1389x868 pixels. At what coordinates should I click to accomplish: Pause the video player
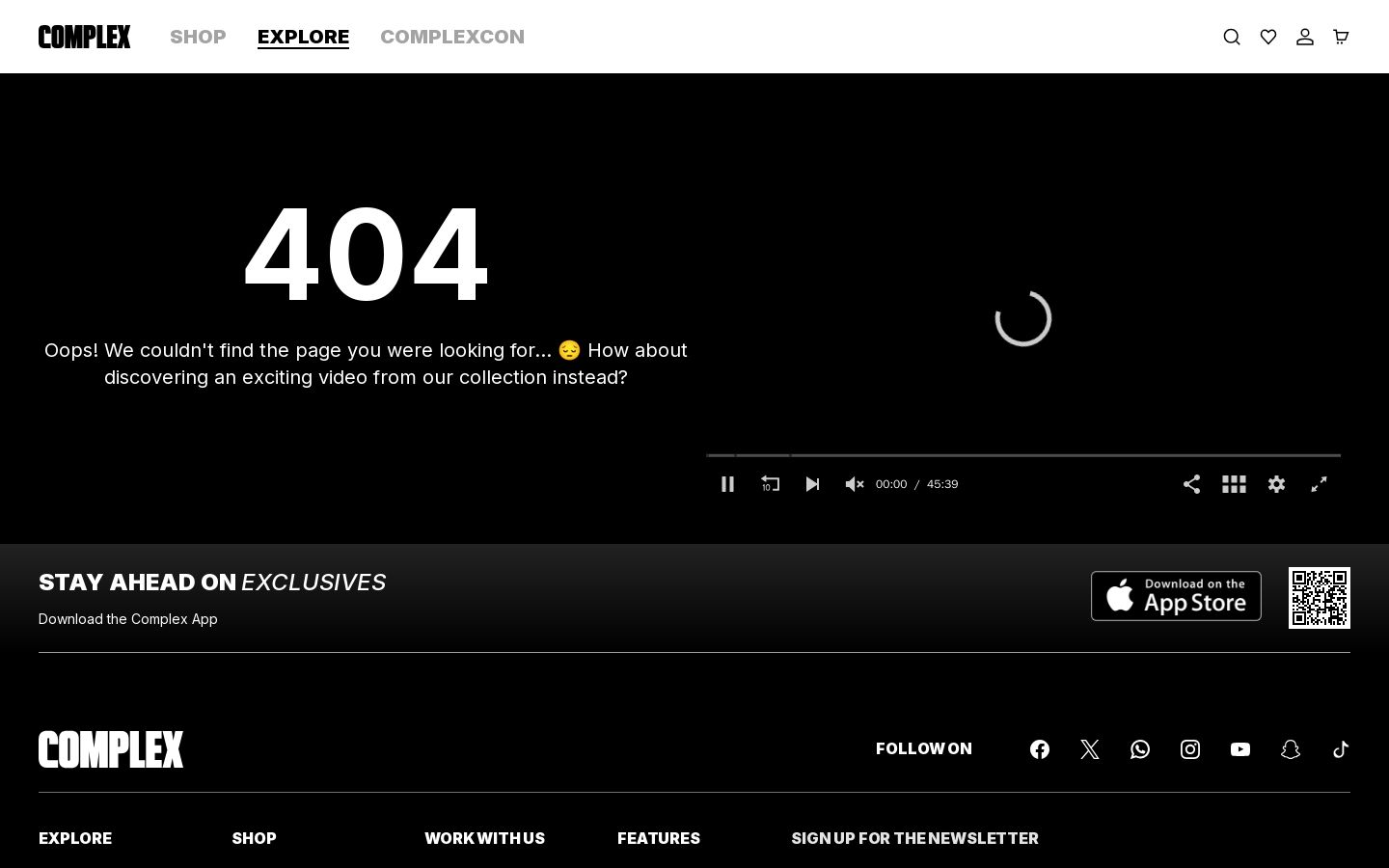[x=728, y=484]
